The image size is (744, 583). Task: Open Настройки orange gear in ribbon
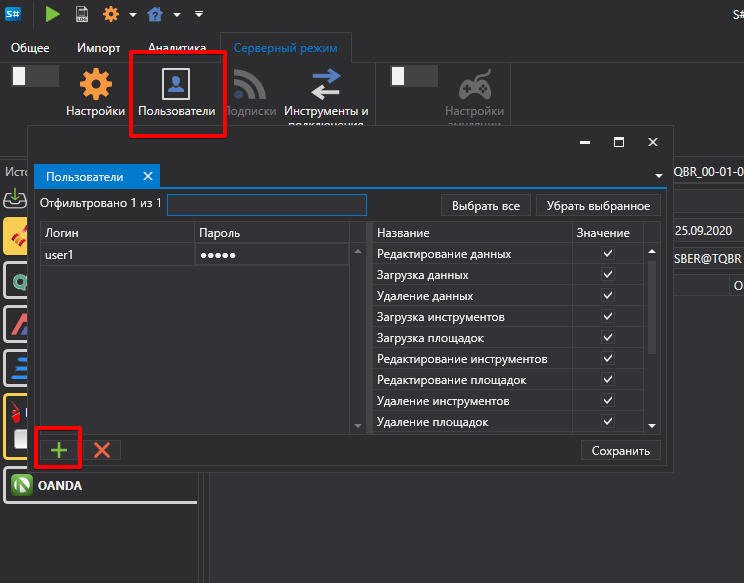pos(95,92)
